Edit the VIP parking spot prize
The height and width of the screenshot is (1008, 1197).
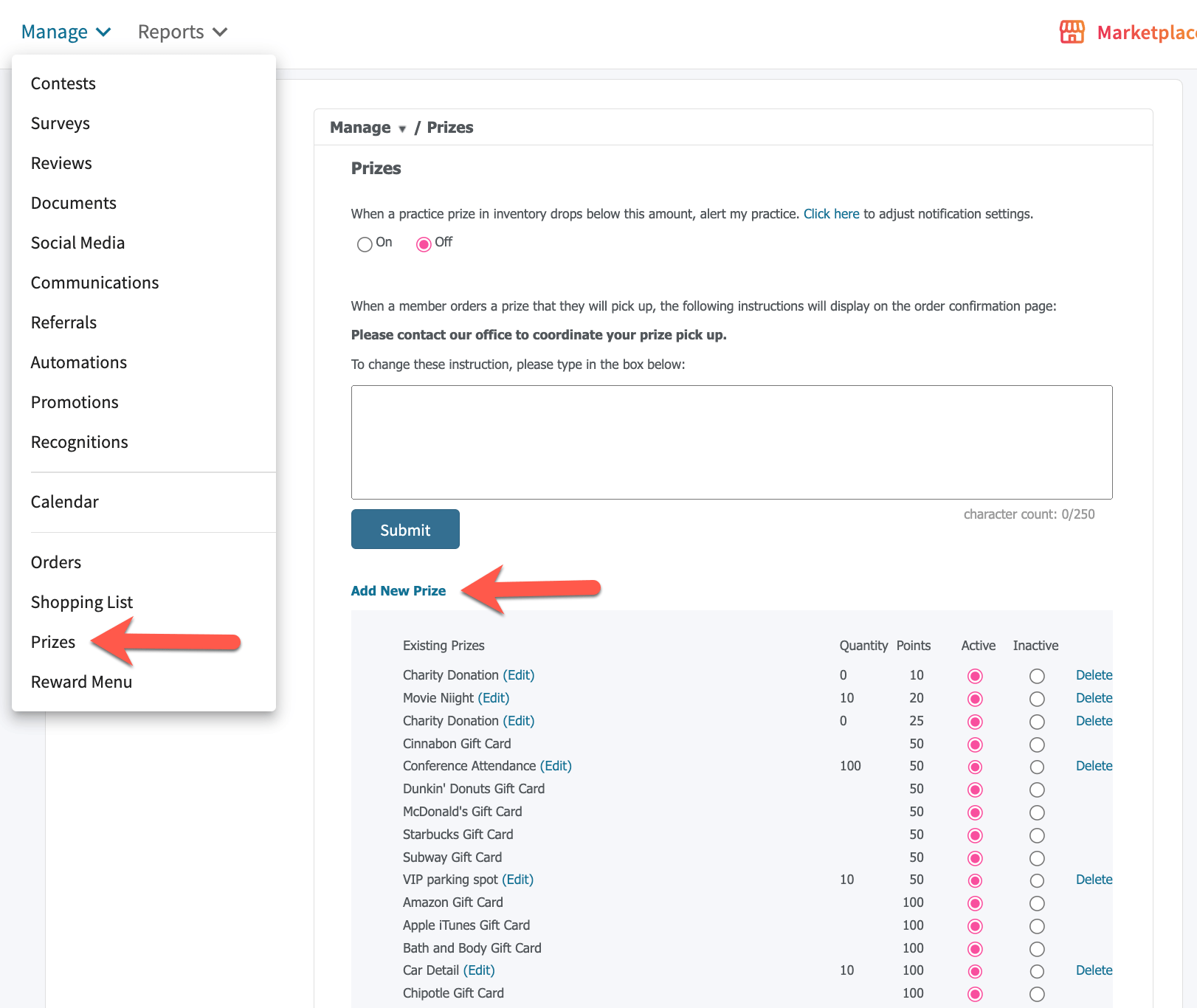[x=518, y=880]
